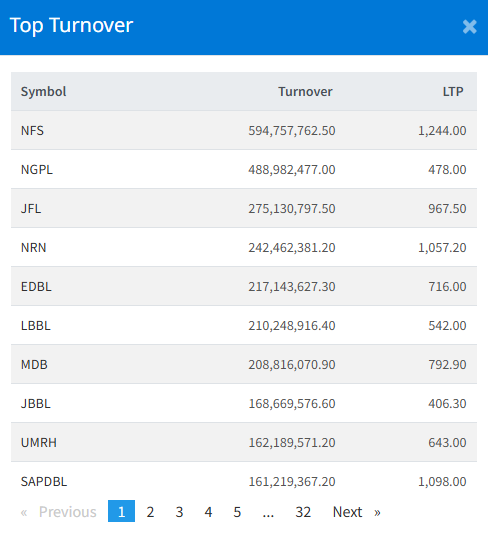Close the Top Turnover dialog
Screen dimensions: 488x534
point(469,27)
